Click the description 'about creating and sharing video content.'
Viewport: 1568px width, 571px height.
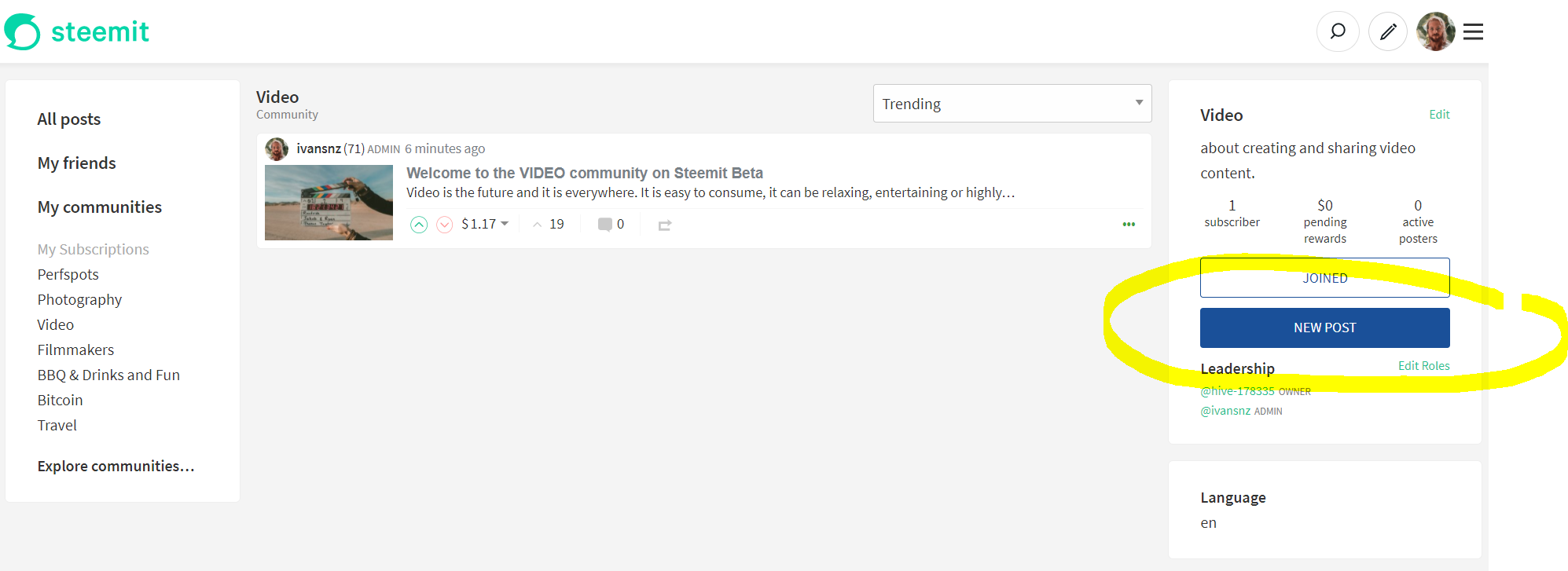click(1308, 160)
